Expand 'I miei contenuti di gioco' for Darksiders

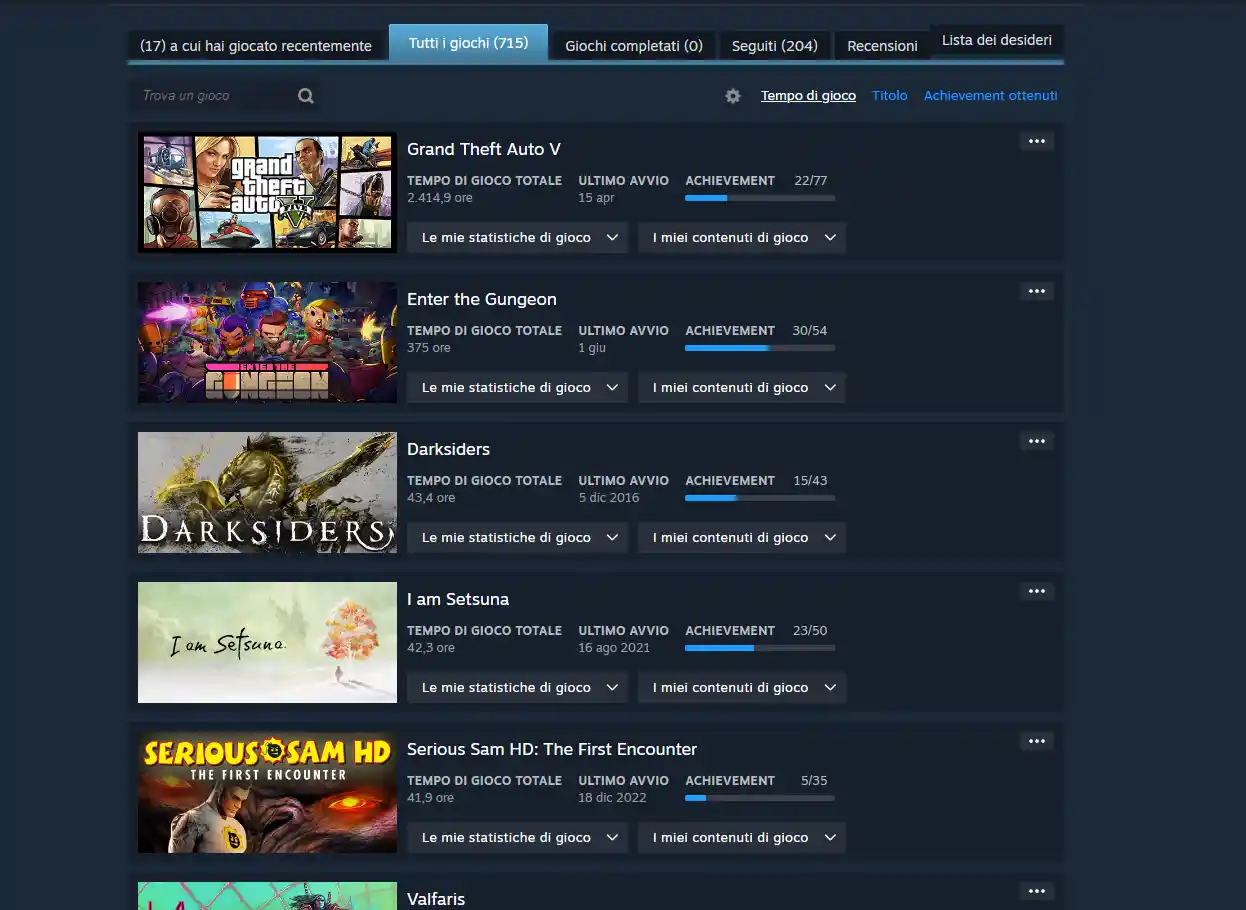tap(742, 538)
